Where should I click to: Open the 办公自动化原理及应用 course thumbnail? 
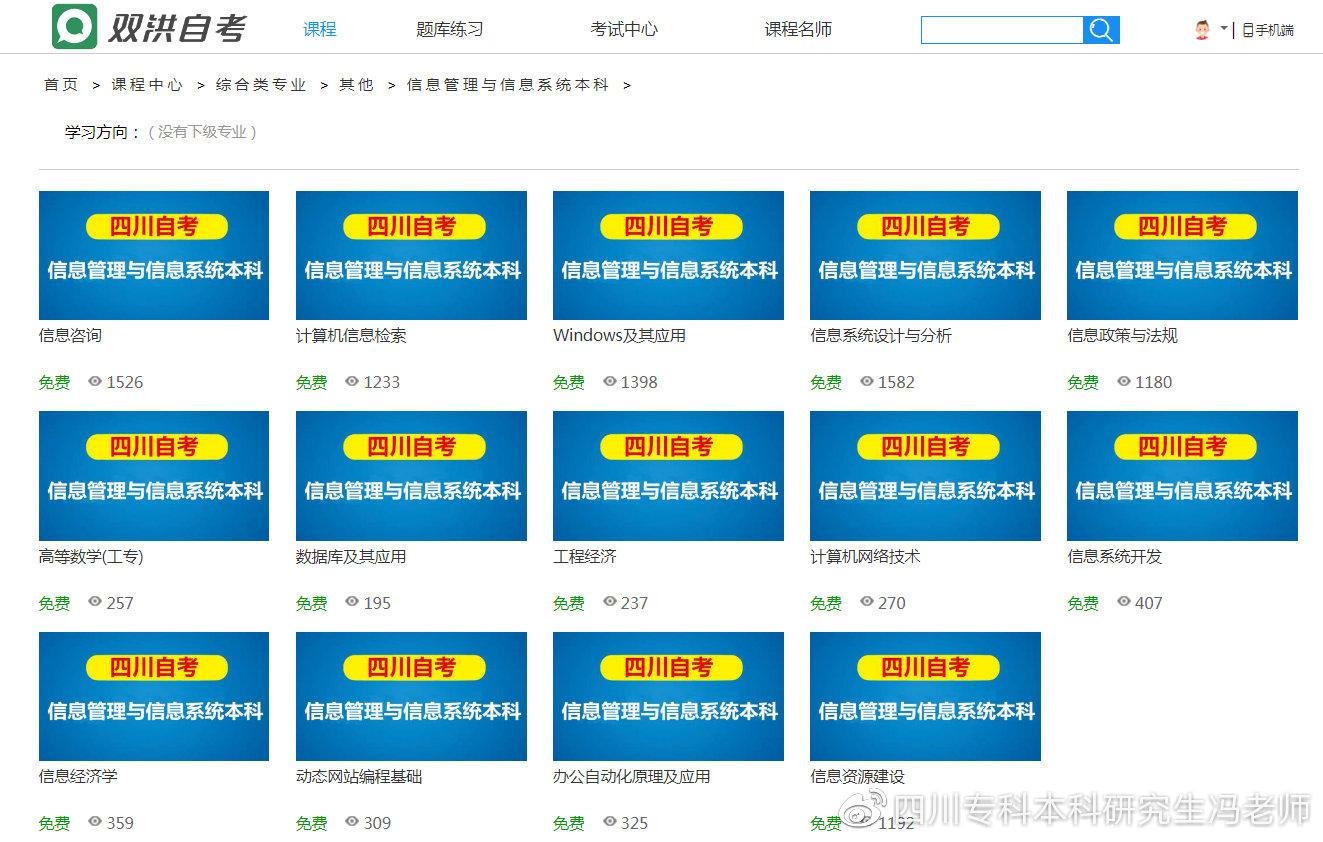click(x=668, y=696)
